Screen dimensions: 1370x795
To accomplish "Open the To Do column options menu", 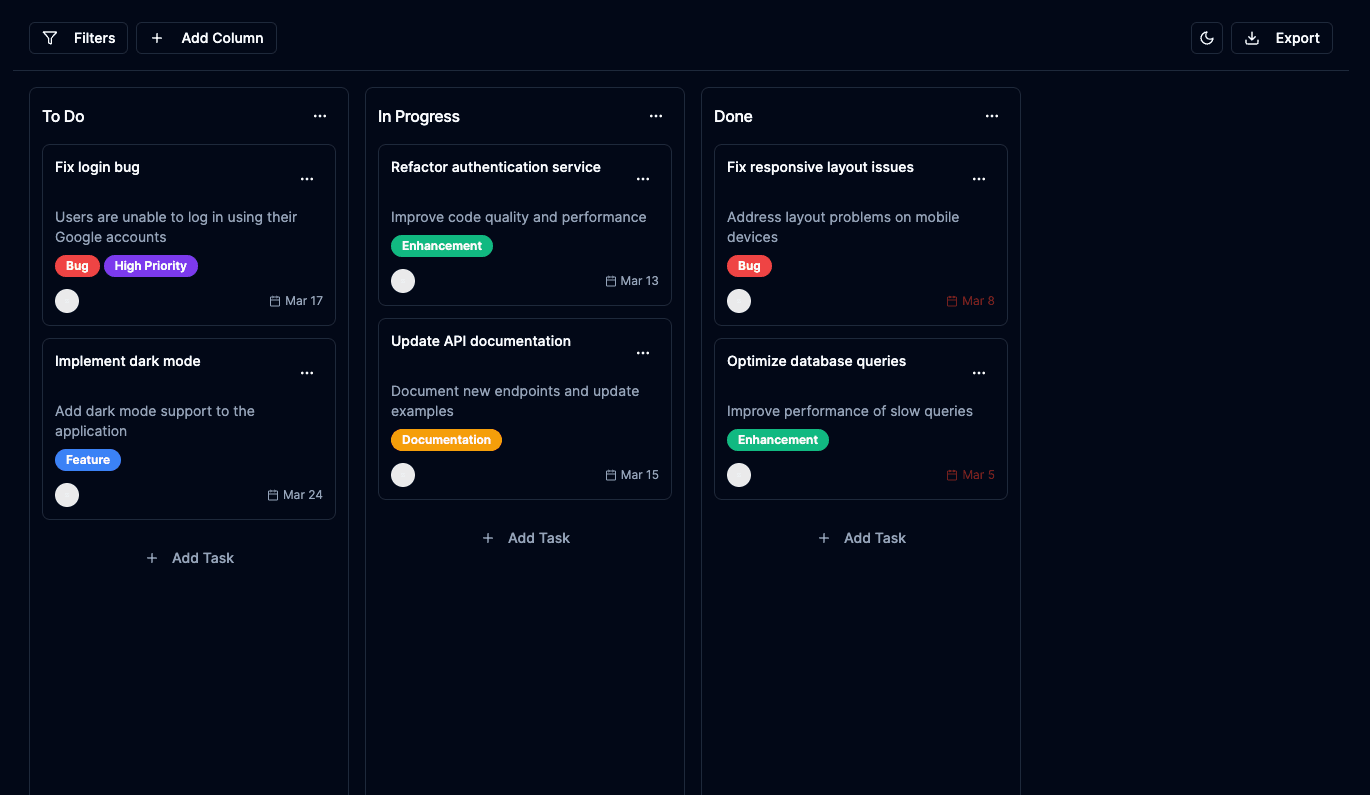I will point(320,116).
